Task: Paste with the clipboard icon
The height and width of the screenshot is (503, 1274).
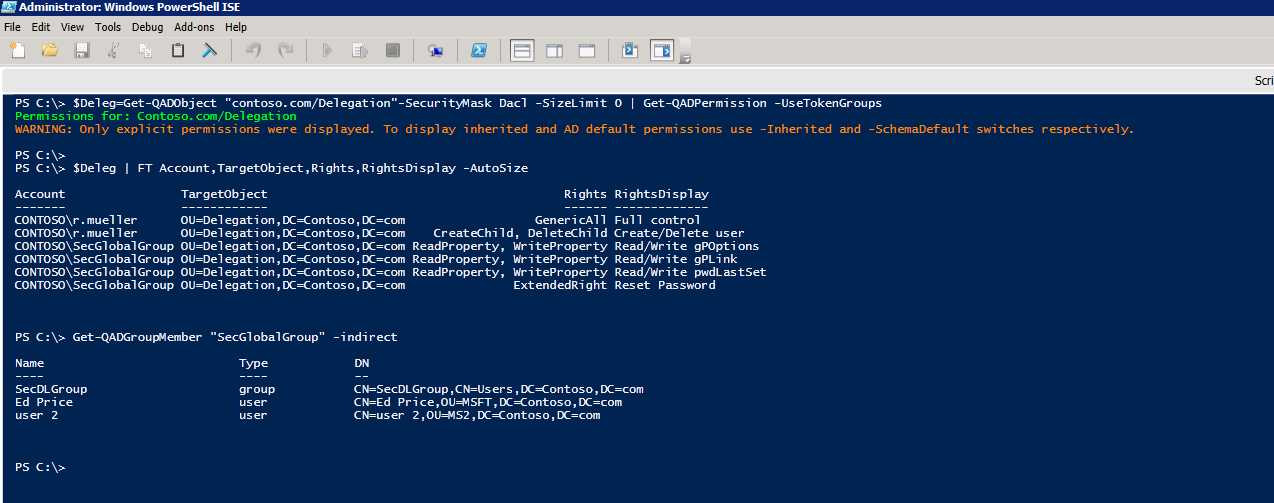Action: click(178, 50)
